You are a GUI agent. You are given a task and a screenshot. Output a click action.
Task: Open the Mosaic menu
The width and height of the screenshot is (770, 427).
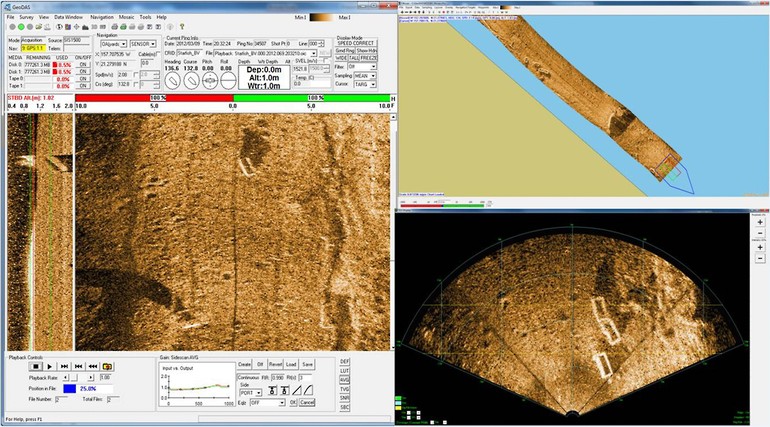[x=124, y=17]
